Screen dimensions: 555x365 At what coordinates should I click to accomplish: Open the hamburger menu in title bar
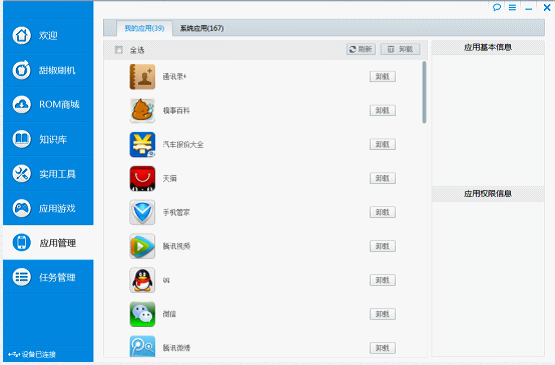click(x=512, y=7)
